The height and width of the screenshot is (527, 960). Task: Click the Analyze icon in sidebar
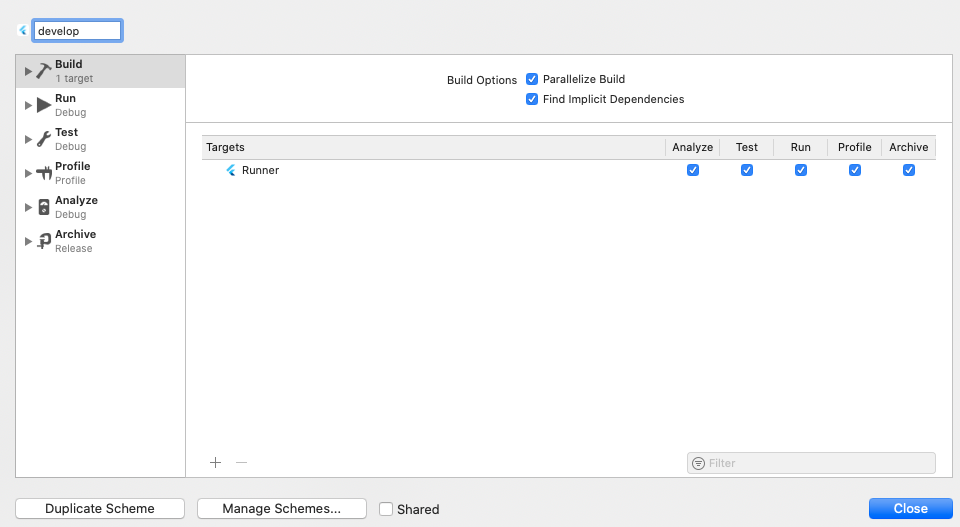click(x=44, y=207)
